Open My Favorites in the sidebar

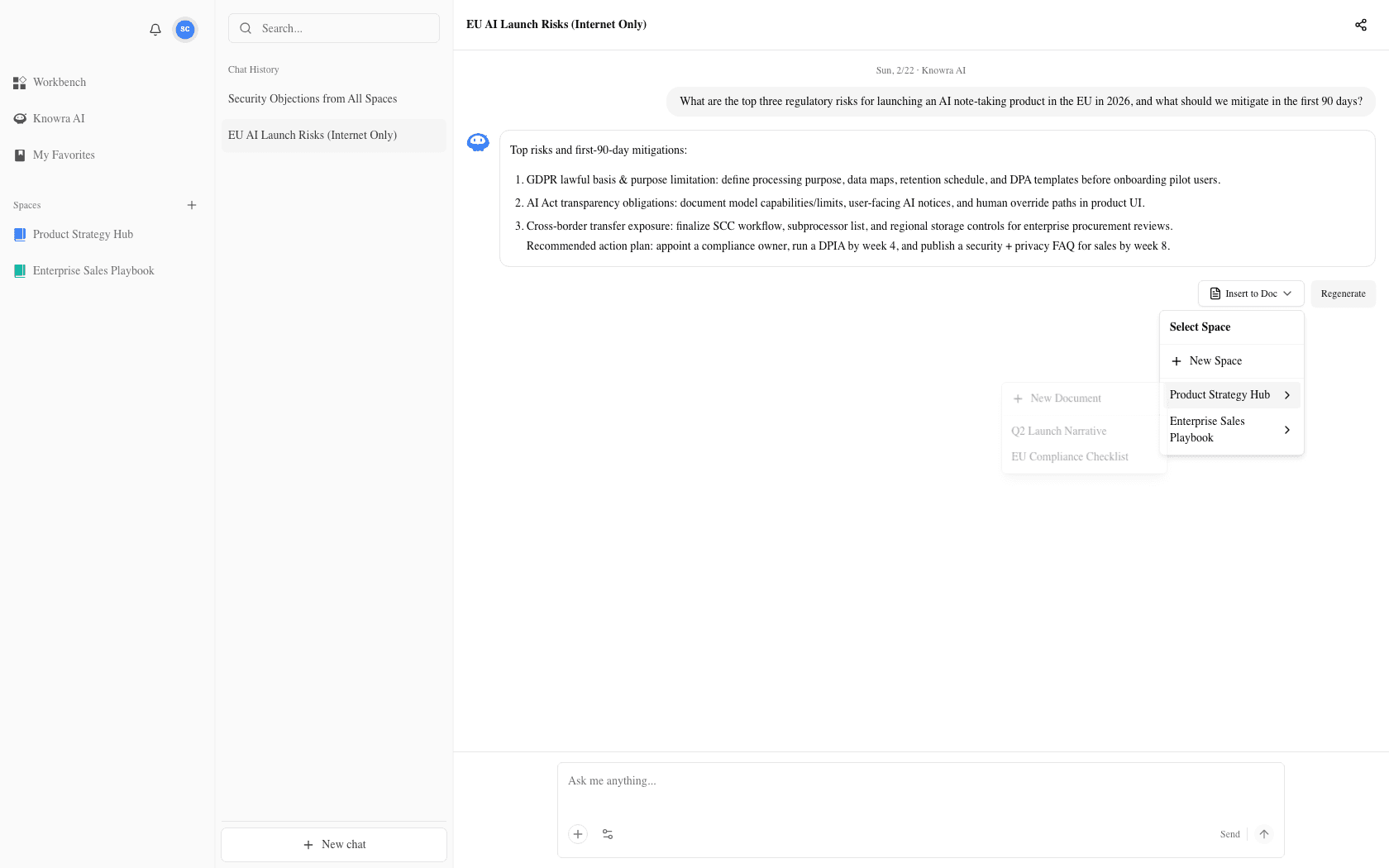[x=63, y=155]
